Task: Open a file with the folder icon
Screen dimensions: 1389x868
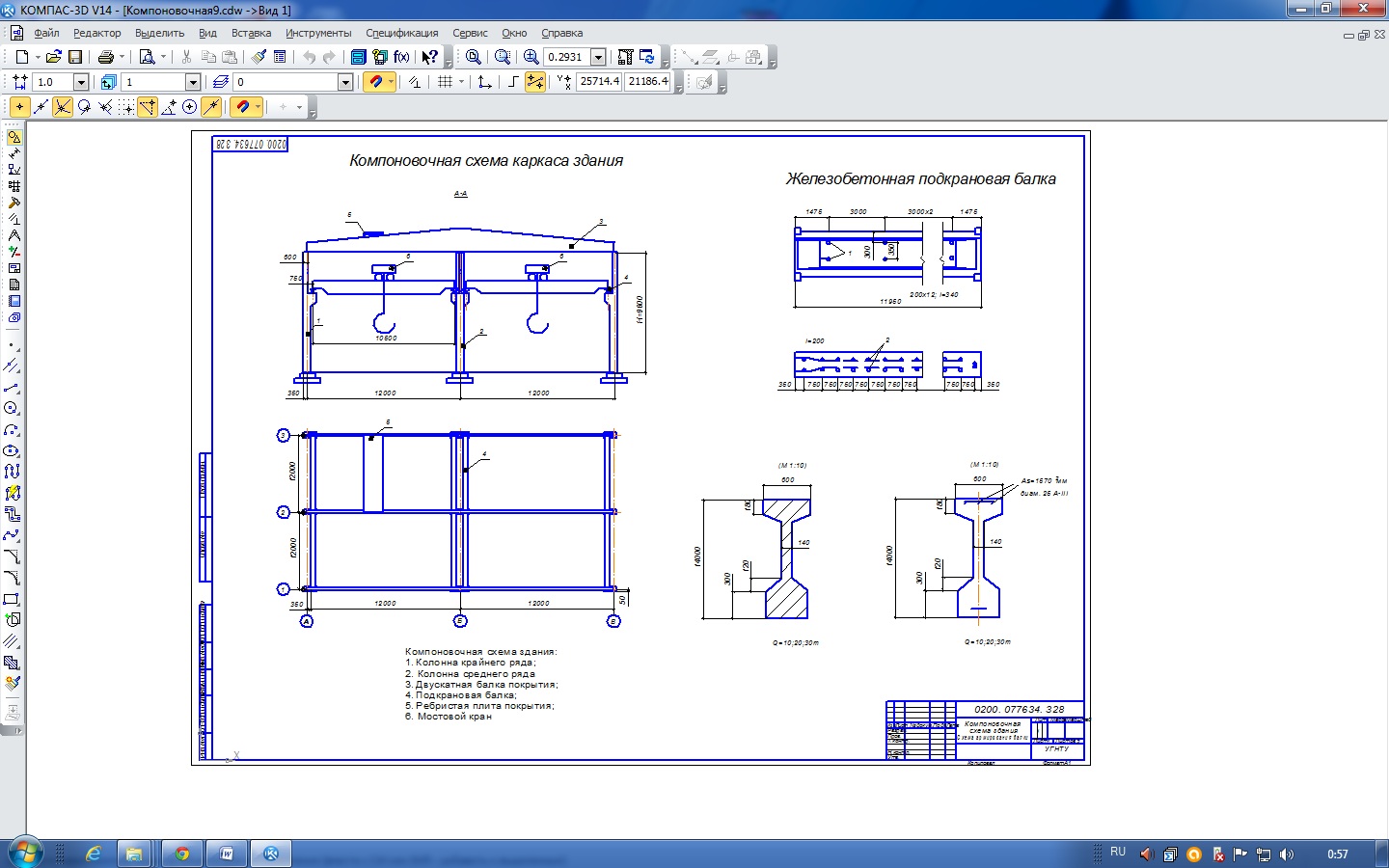Action: (x=53, y=57)
